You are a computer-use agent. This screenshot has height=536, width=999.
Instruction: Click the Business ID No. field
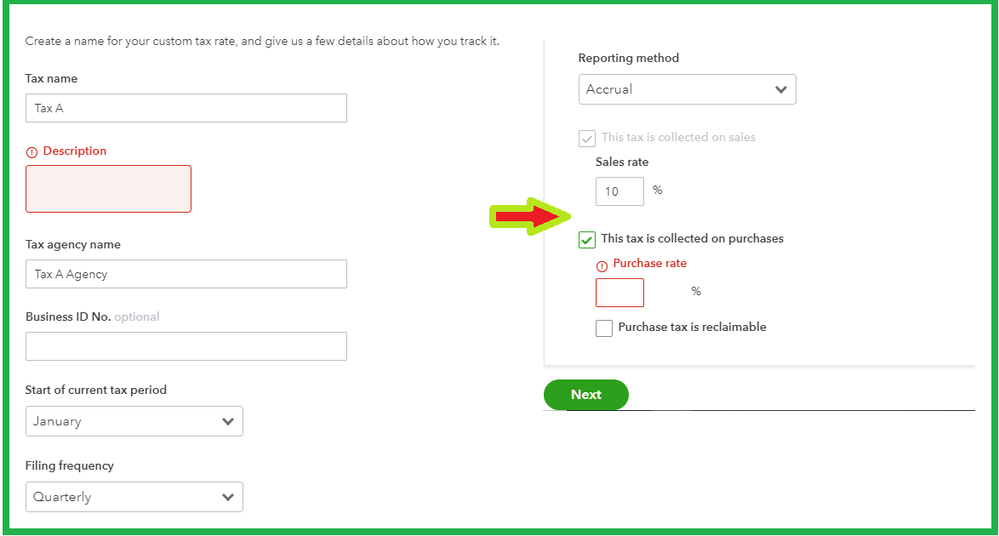[186, 346]
